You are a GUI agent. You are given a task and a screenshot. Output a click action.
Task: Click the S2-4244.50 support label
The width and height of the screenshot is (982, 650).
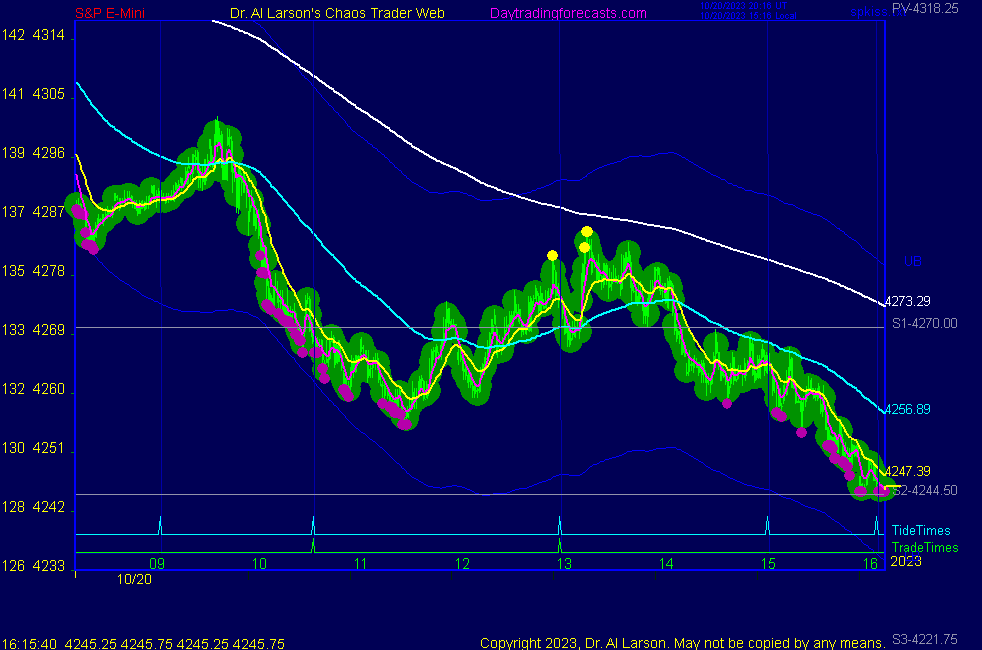[925, 490]
